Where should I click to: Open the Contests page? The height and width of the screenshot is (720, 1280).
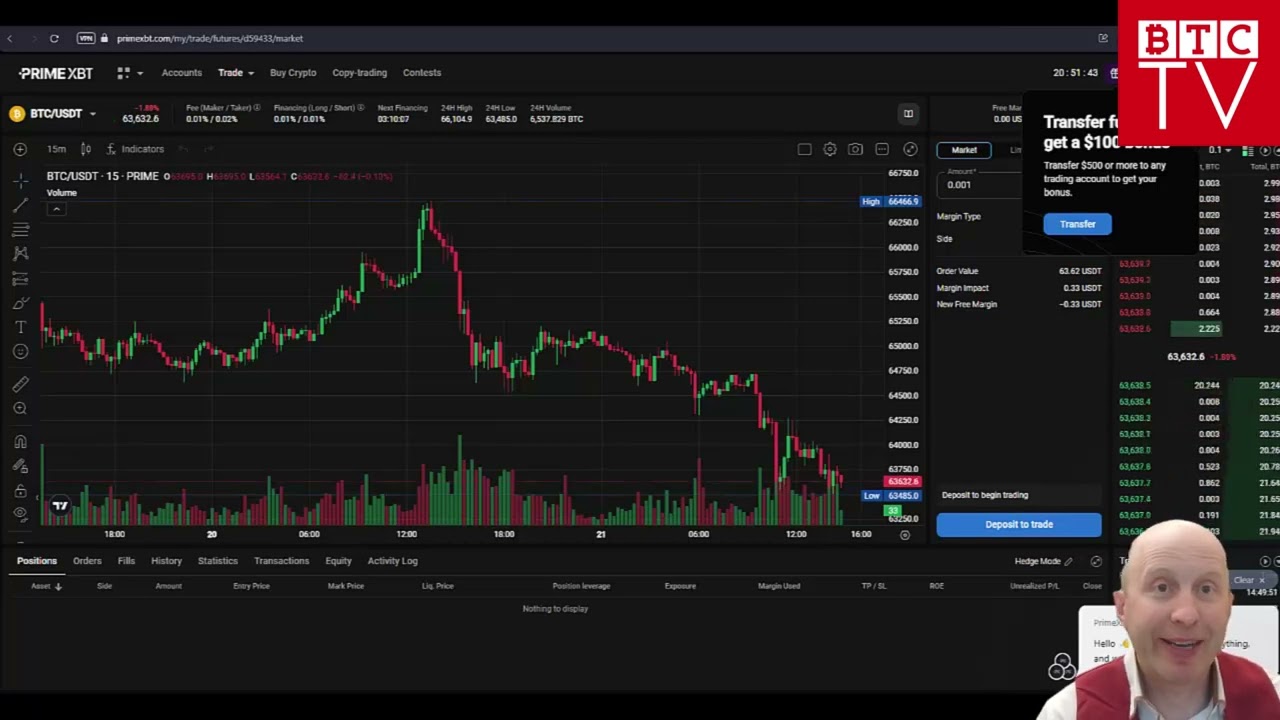click(422, 72)
